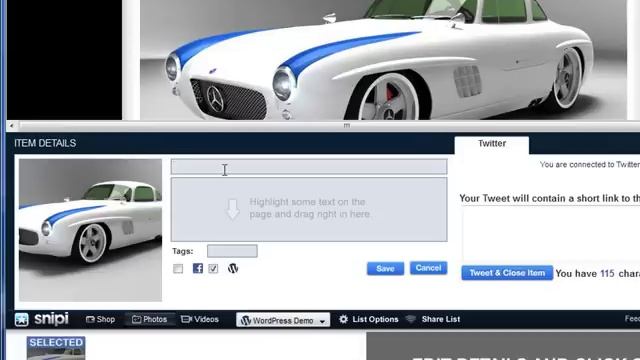Open List Options gear menu

coord(369,319)
